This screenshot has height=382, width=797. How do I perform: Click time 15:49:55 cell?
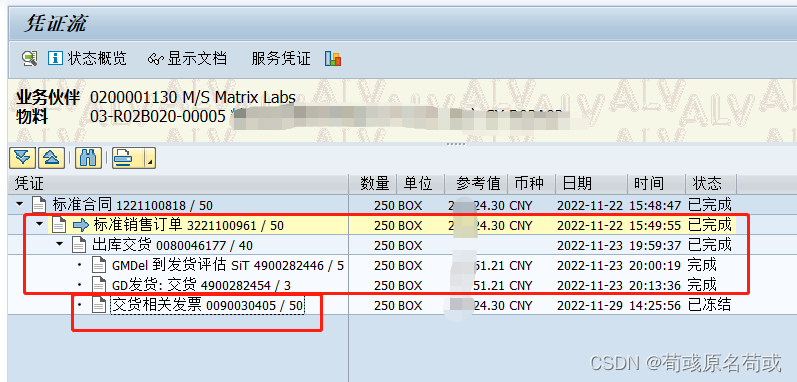pos(655,225)
